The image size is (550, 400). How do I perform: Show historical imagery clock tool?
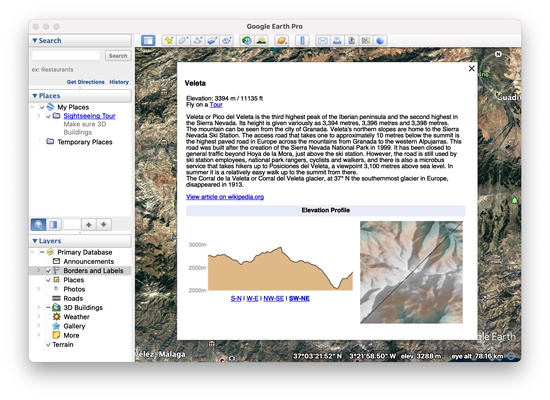point(247,41)
